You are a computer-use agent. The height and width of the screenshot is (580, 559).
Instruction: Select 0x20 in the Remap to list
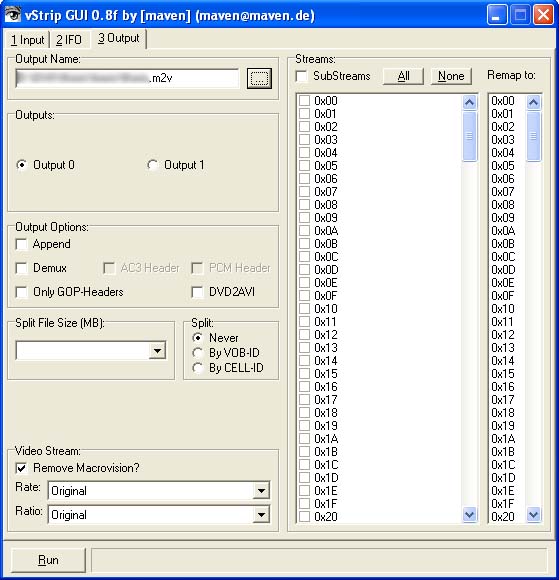point(503,516)
